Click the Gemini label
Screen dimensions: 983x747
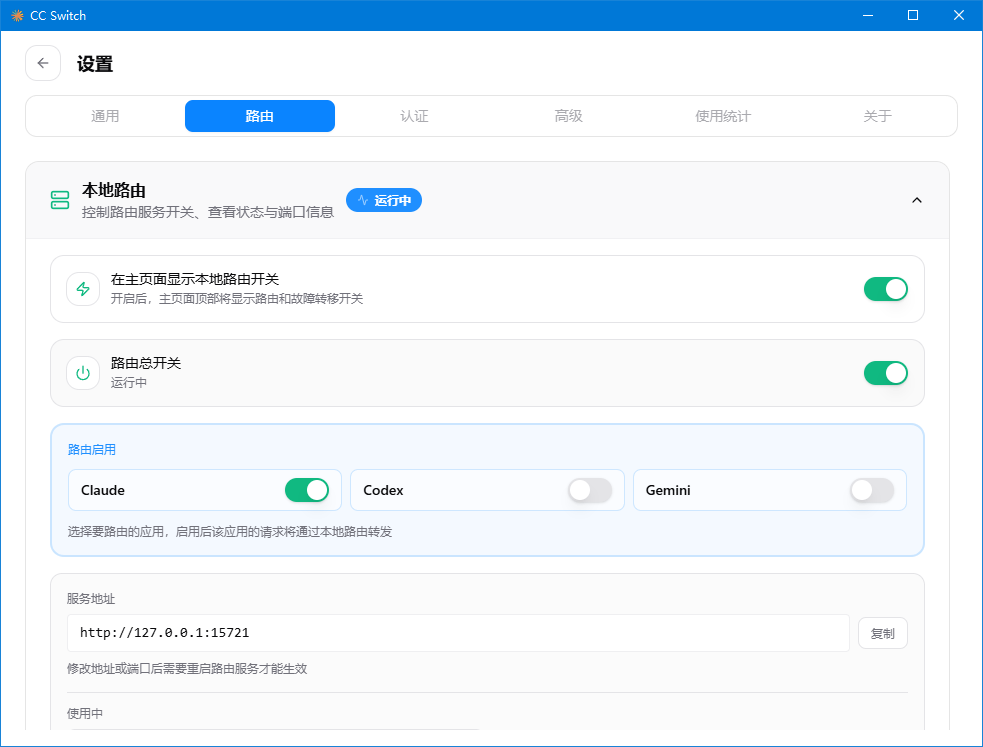(x=668, y=490)
